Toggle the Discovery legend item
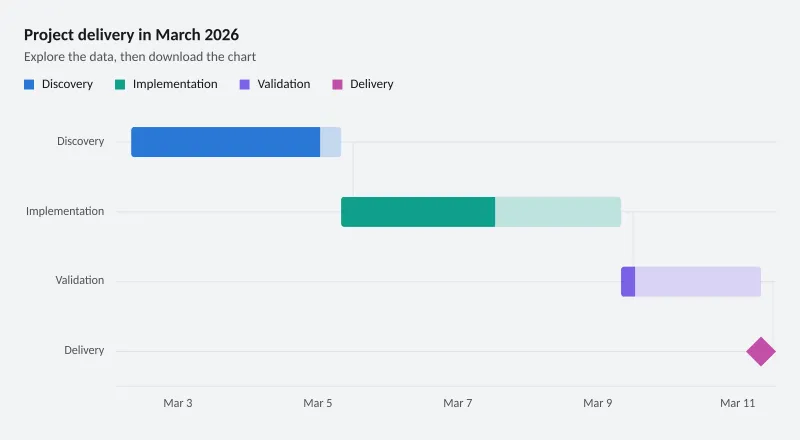Viewport: 800px width, 440px height. point(58,84)
